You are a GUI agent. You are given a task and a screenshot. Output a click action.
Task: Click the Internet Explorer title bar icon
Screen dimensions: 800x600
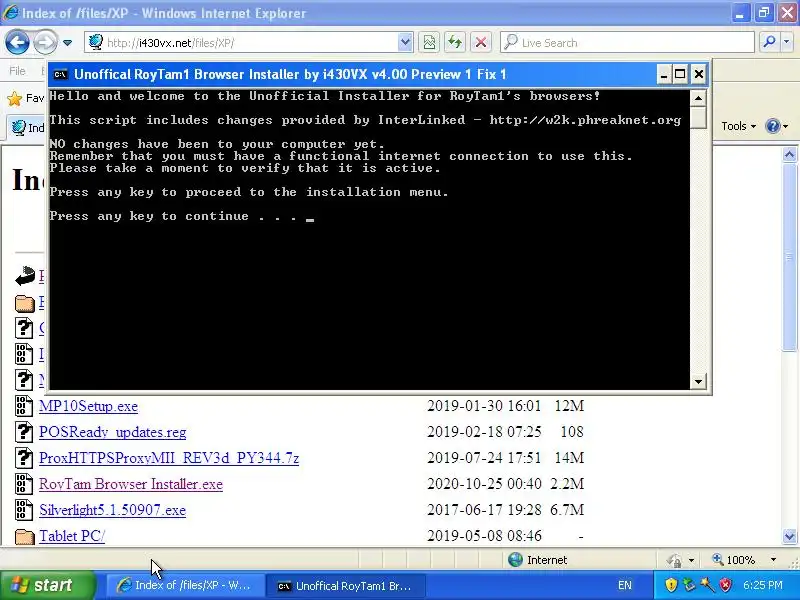click(11, 12)
